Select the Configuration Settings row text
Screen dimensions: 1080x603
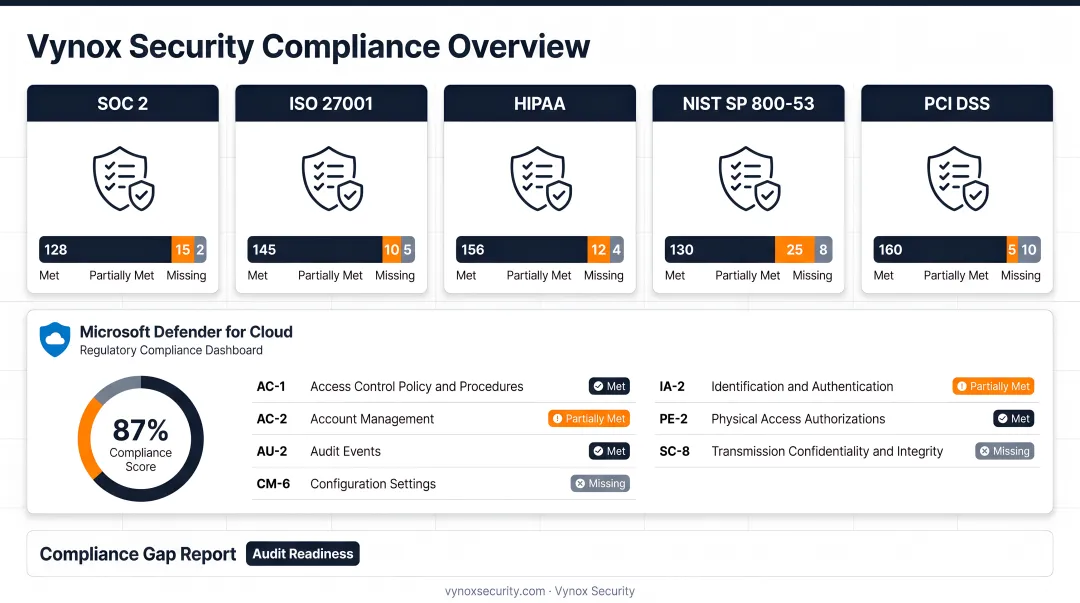[x=373, y=484]
